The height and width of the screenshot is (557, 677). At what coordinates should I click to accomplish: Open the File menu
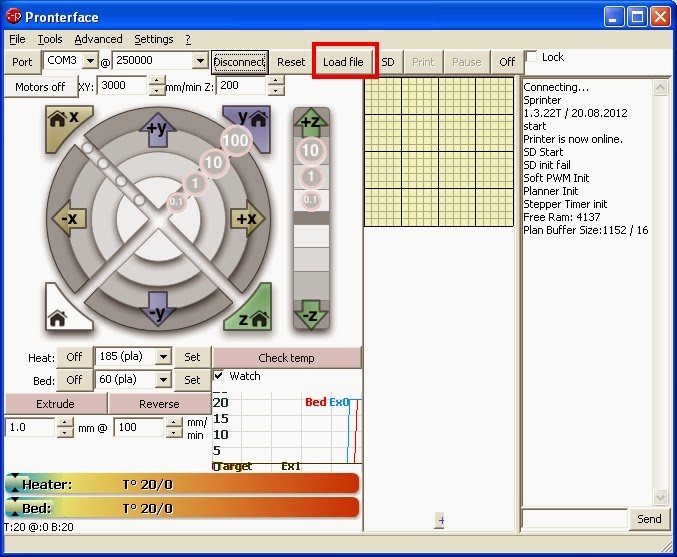(17, 39)
